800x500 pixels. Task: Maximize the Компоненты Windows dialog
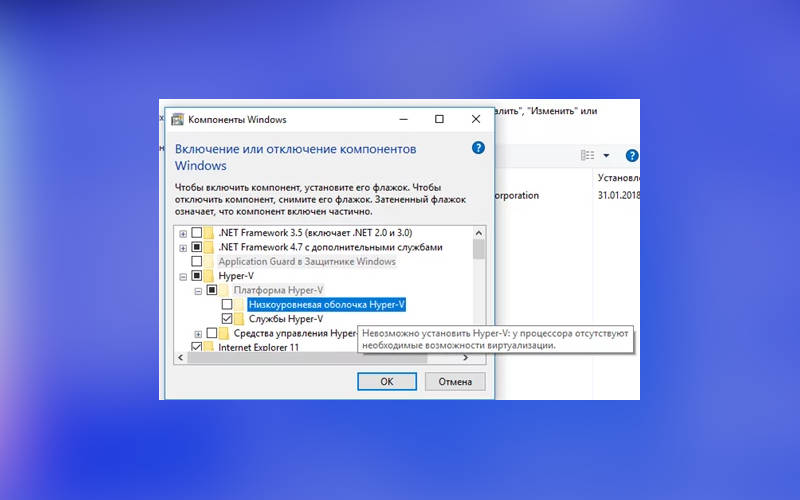[x=439, y=119]
